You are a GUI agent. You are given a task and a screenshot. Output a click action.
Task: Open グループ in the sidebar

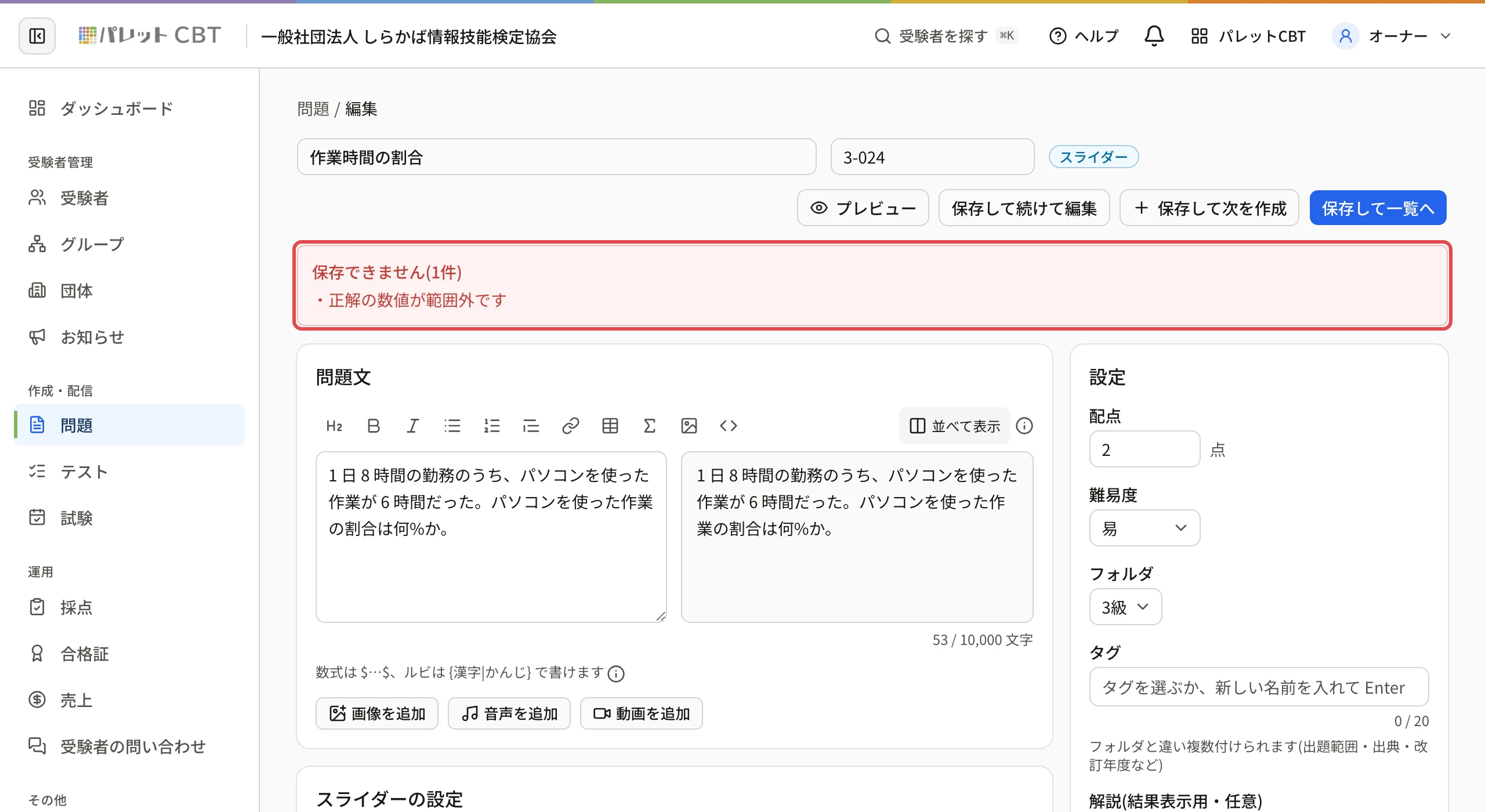pos(129,244)
